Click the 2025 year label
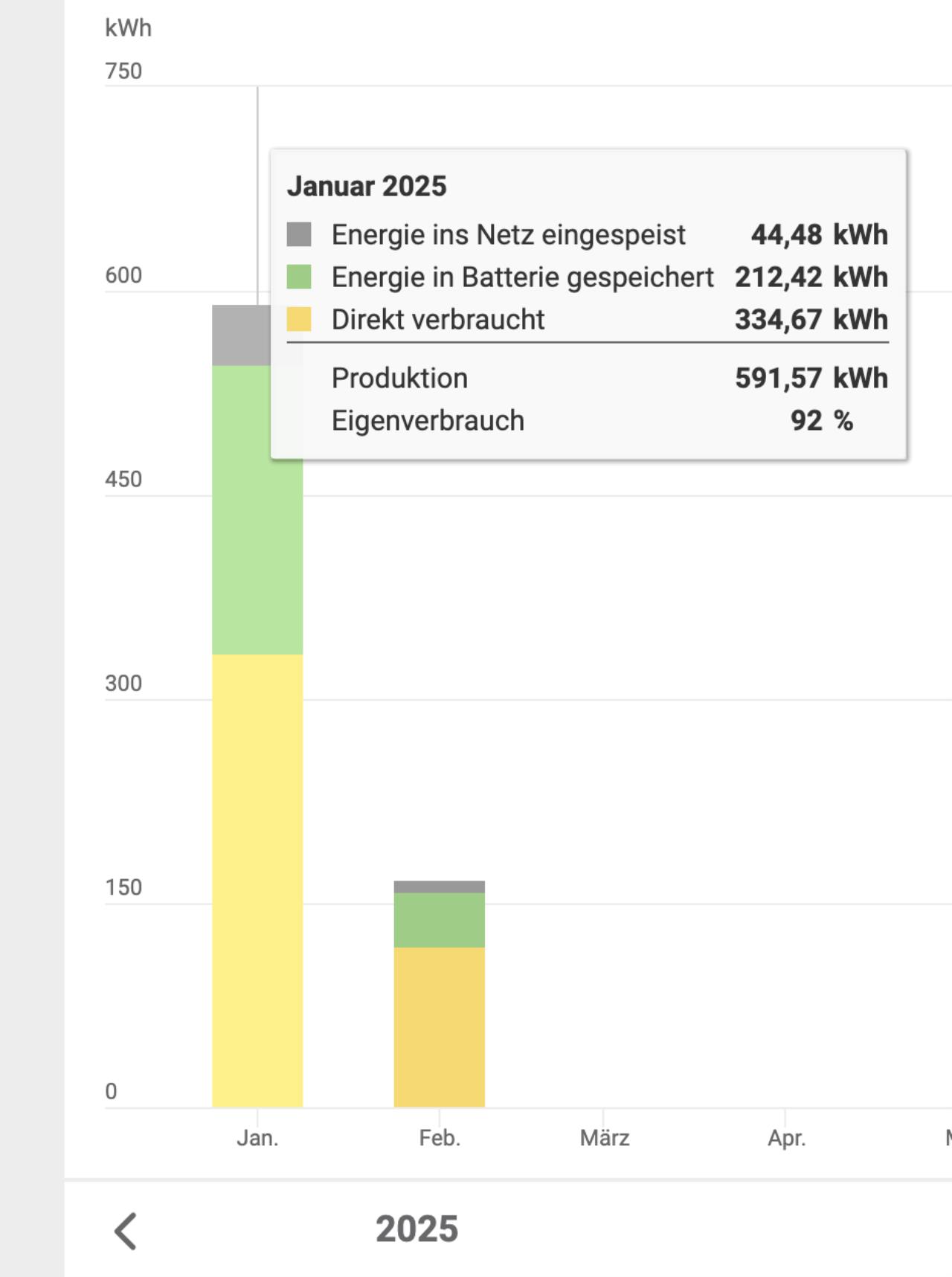 click(416, 1229)
